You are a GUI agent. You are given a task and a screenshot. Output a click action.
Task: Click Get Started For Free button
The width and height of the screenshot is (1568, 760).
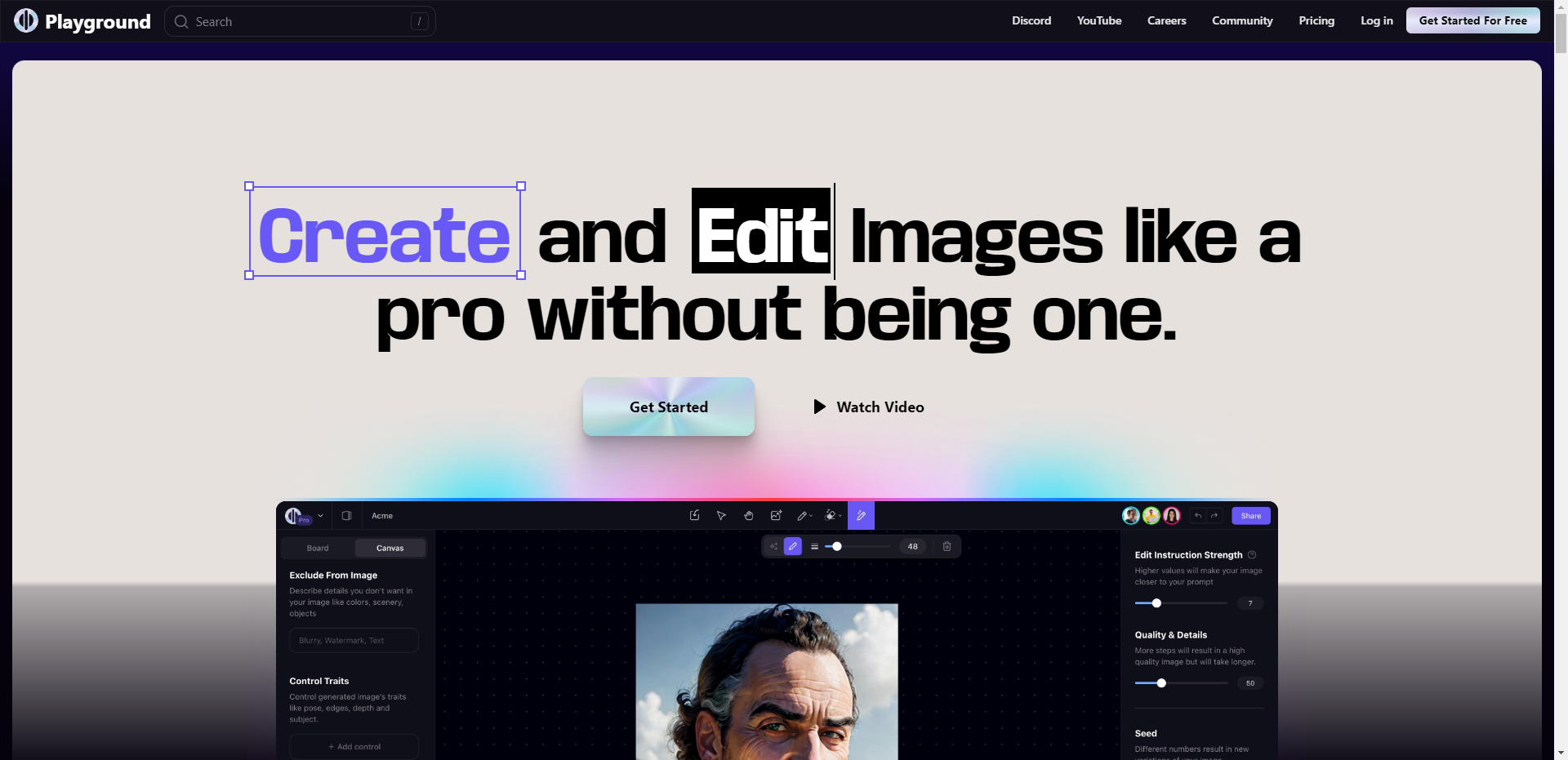pyautogui.click(x=1473, y=20)
